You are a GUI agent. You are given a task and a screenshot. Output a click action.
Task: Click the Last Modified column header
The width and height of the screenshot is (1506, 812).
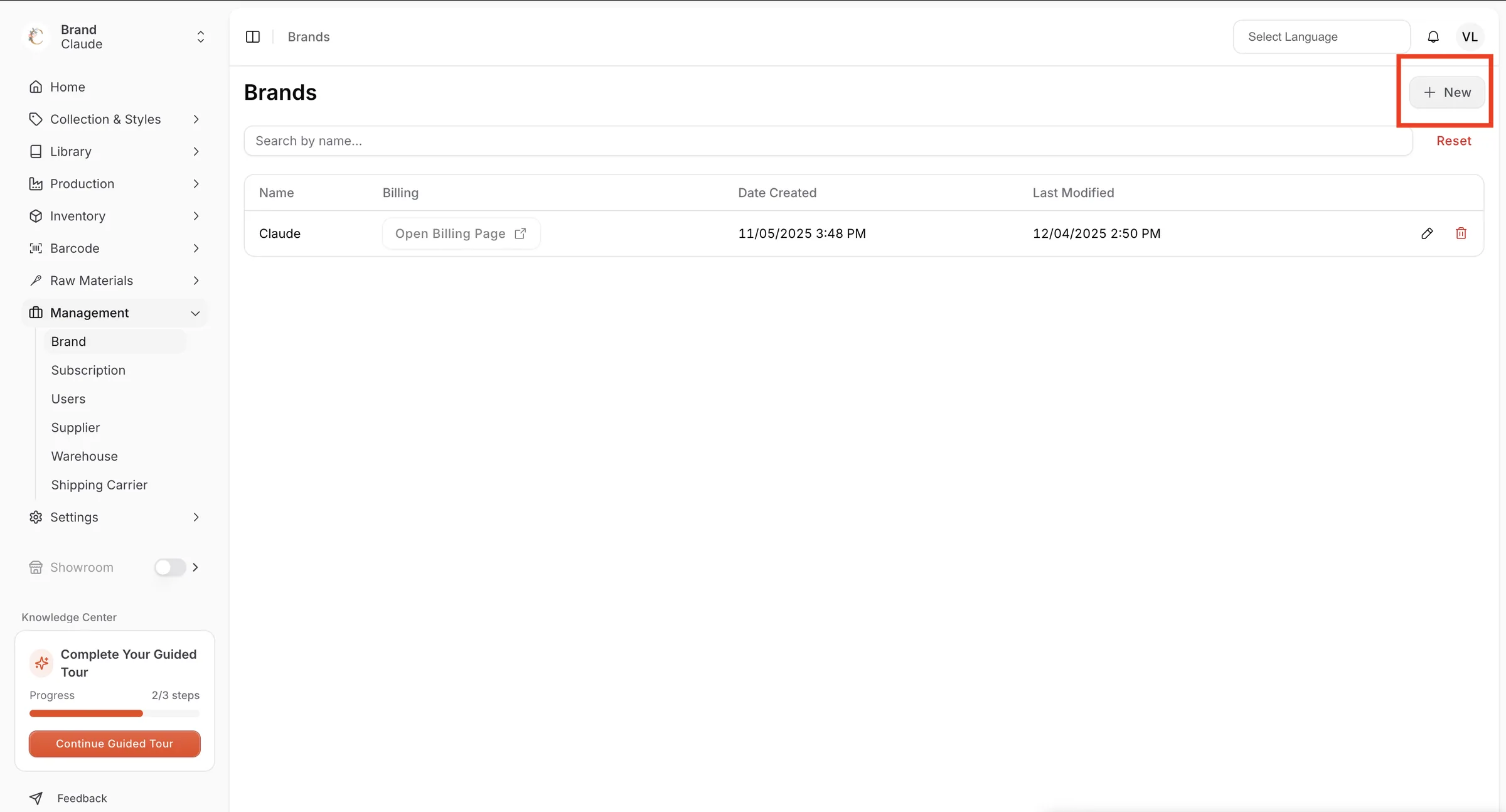(x=1073, y=193)
